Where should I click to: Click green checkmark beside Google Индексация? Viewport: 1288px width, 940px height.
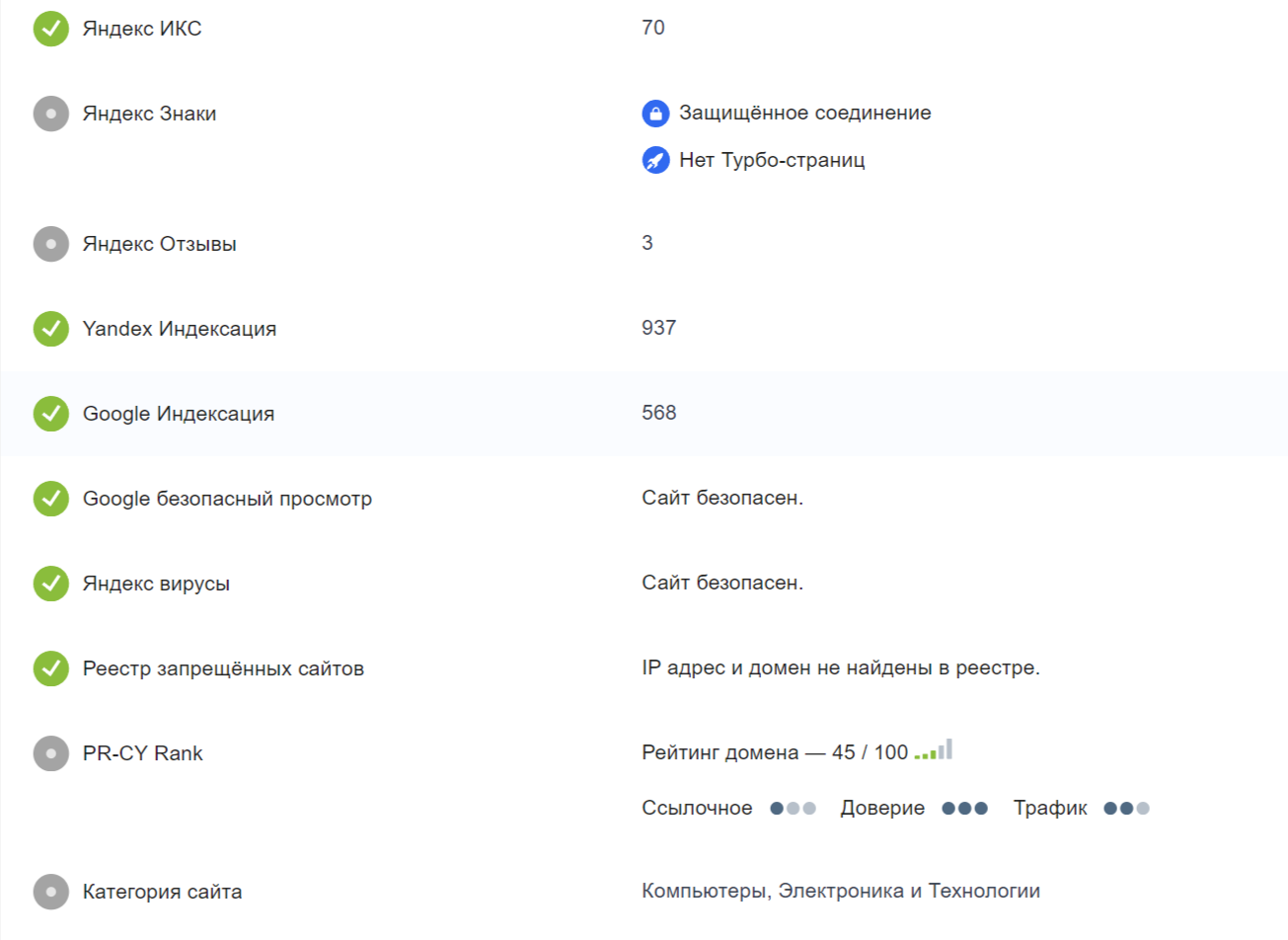51,414
